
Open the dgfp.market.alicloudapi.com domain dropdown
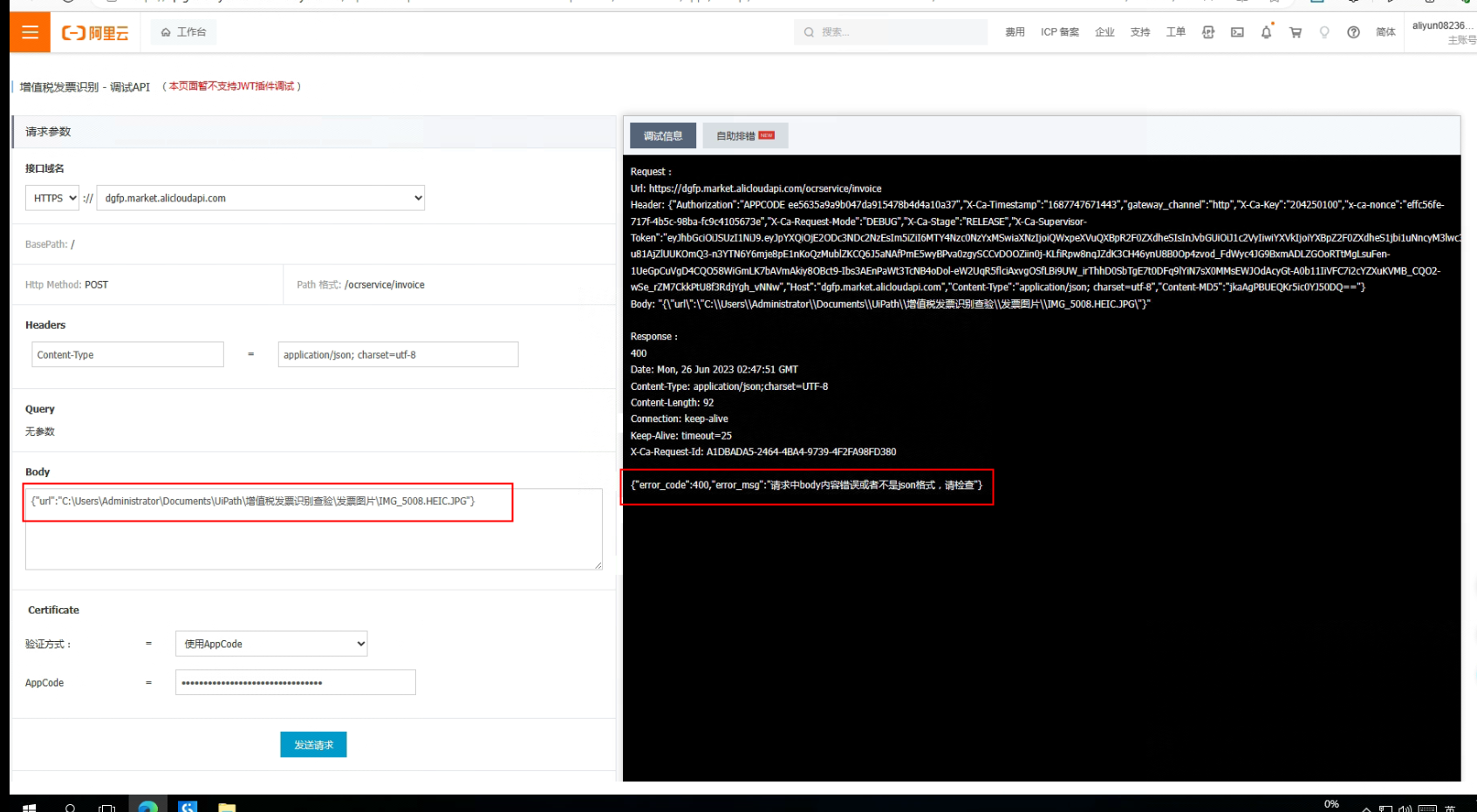(x=261, y=198)
